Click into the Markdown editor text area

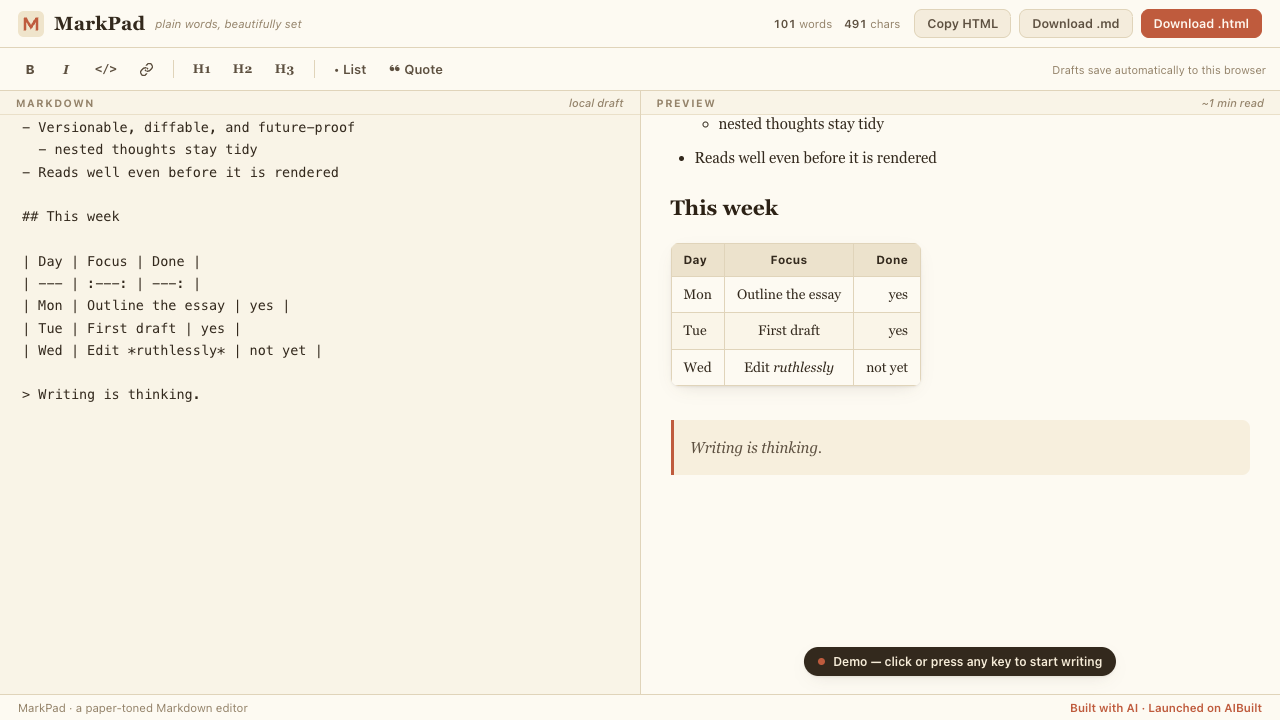pyautogui.click(x=320, y=404)
